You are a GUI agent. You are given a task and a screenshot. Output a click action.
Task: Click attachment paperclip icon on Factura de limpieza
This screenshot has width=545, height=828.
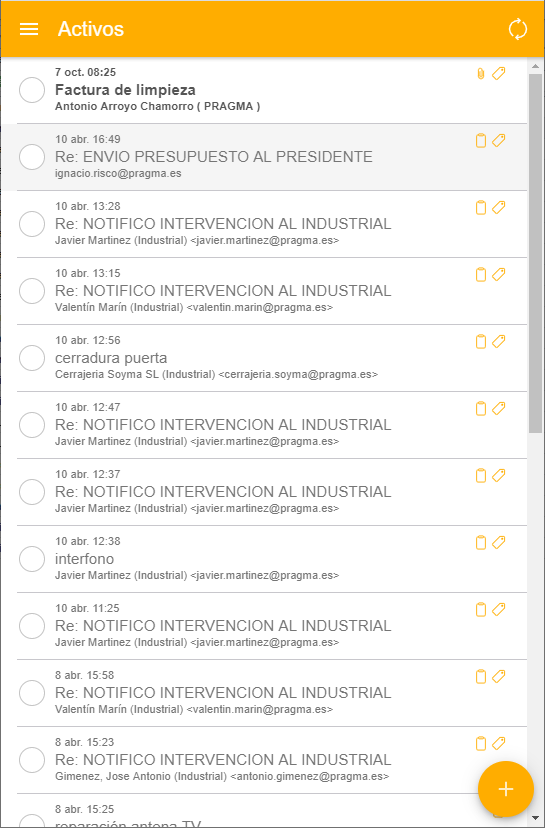[x=480, y=74]
